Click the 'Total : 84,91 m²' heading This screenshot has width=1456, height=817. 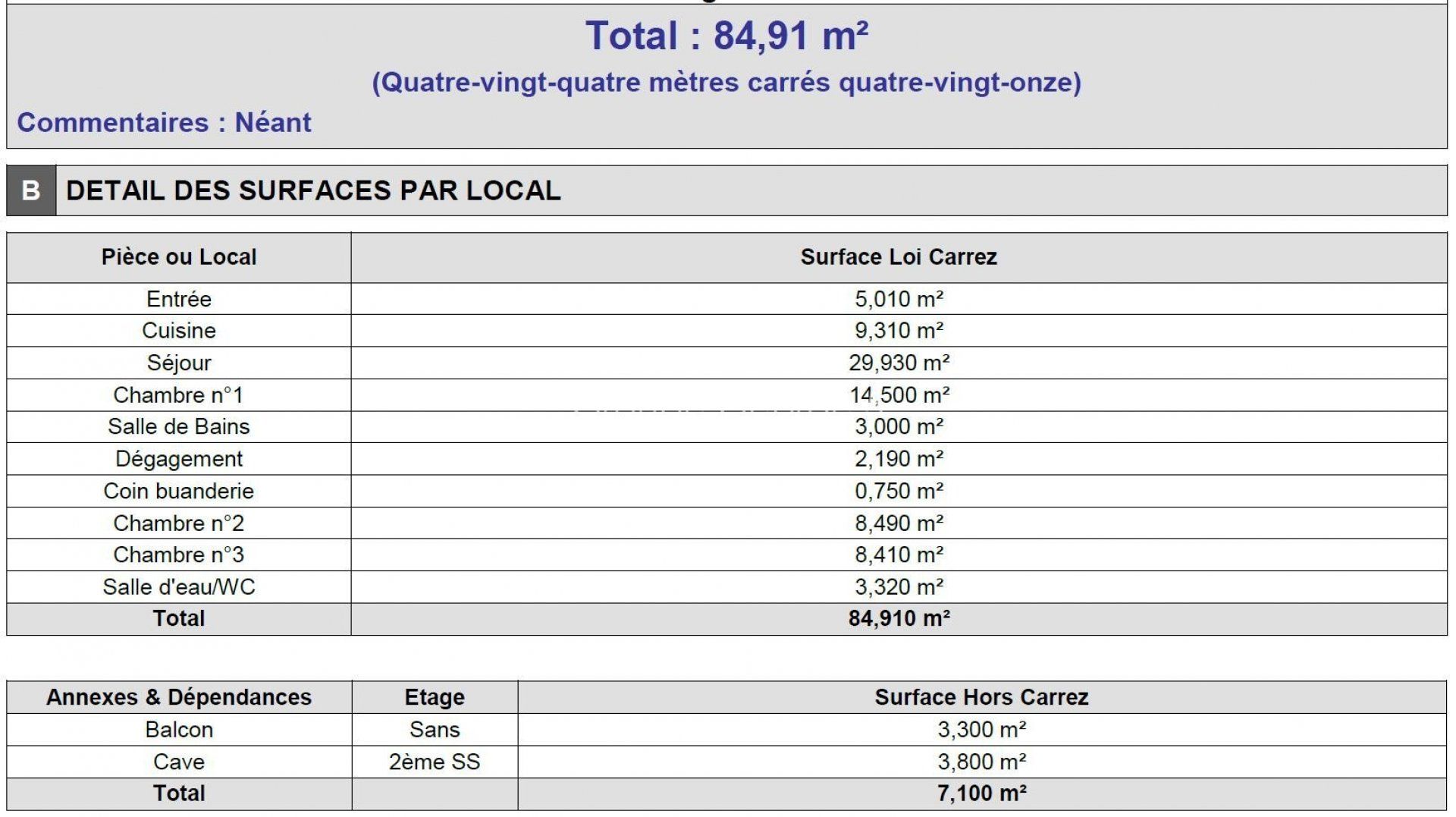[x=726, y=36]
